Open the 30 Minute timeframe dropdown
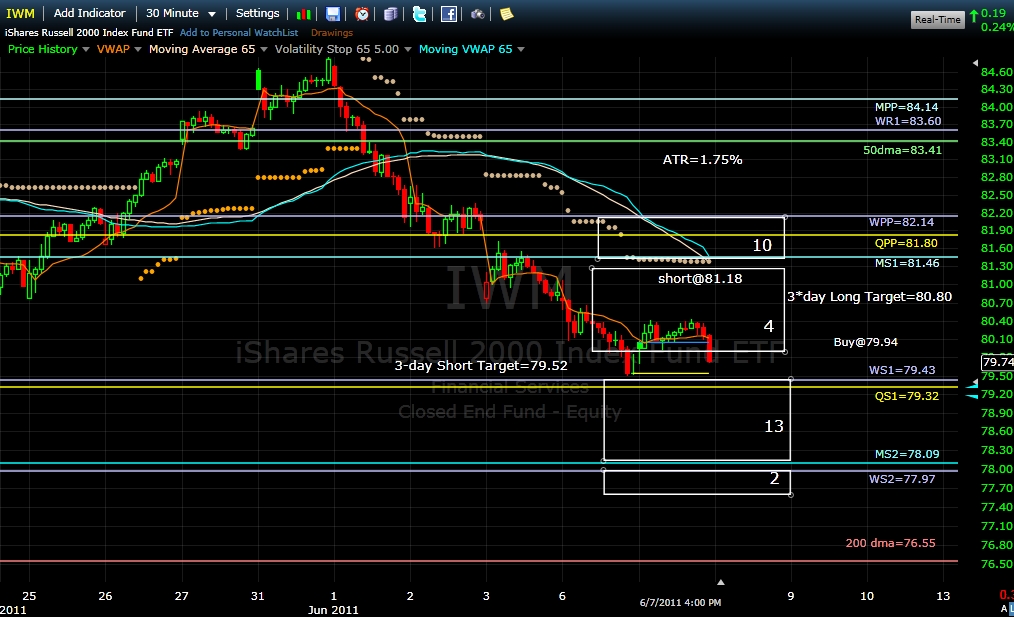Image resolution: width=1014 pixels, height=617 pixels. (x=212, y=14)
